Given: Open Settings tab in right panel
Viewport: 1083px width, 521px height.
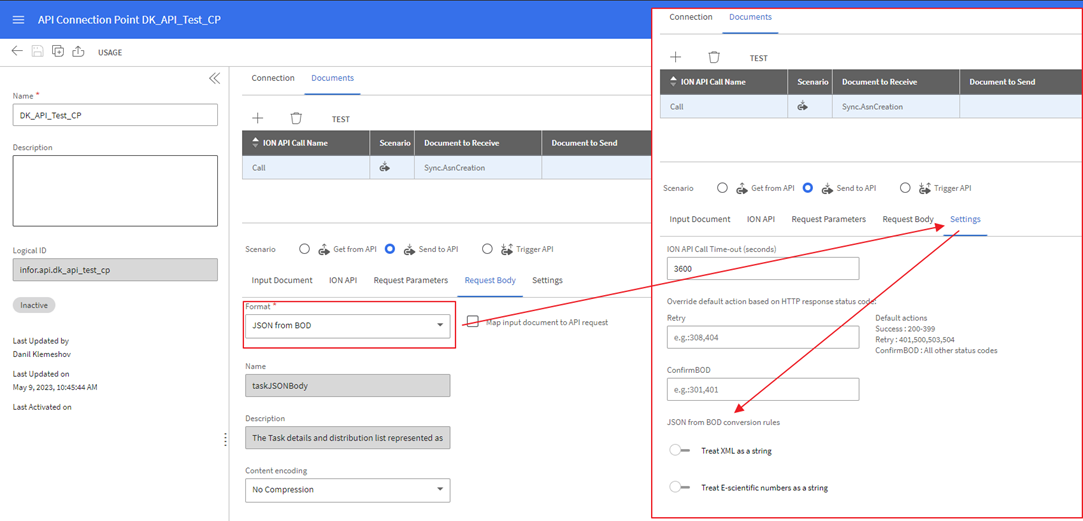Looking at the screenshot, I should click(965, 219).
